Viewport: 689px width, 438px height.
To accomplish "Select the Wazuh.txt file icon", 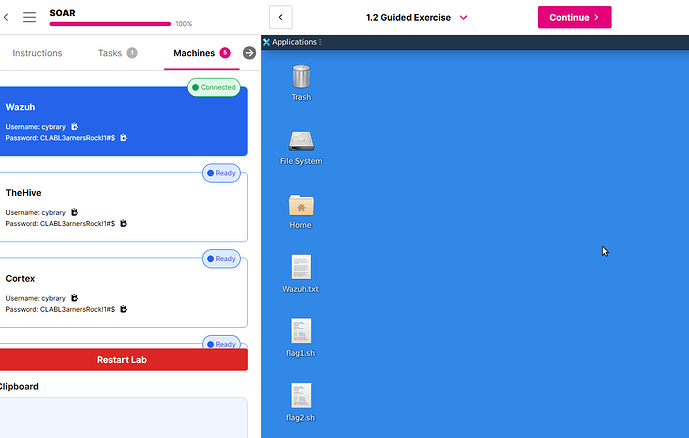I will pos(301,267).
